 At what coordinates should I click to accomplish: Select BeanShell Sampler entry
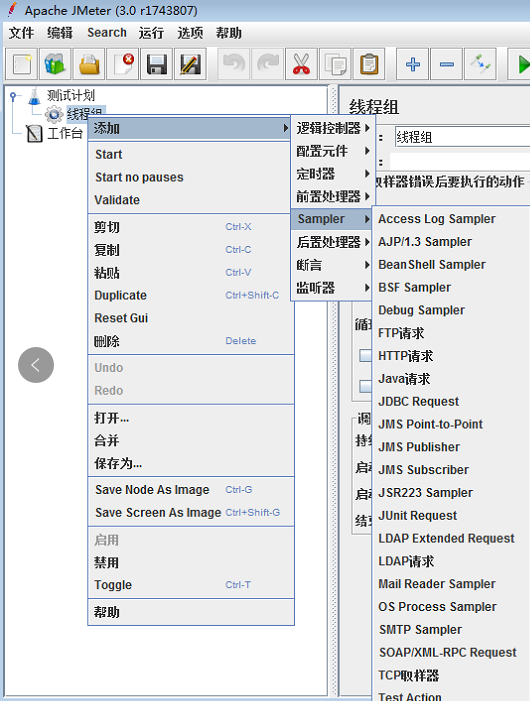pyautogui.click(x=451, y=265)
